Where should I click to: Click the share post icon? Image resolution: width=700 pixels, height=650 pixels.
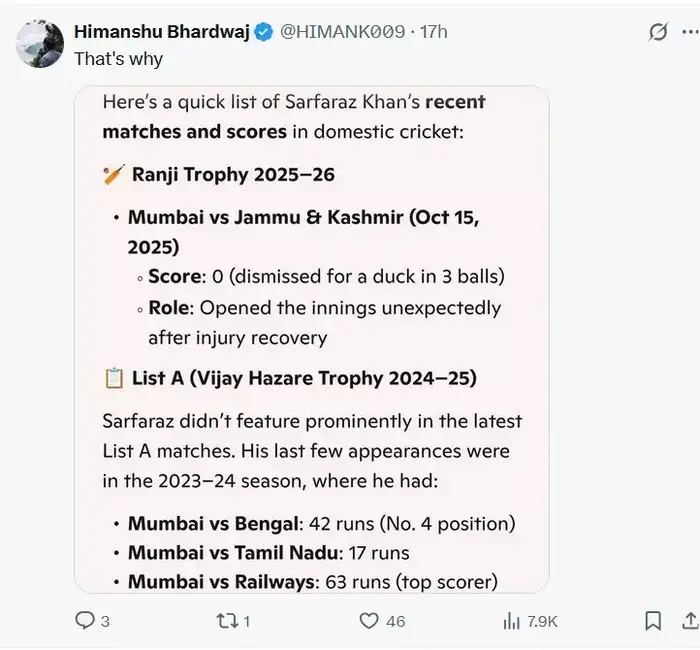coord(692,621)
